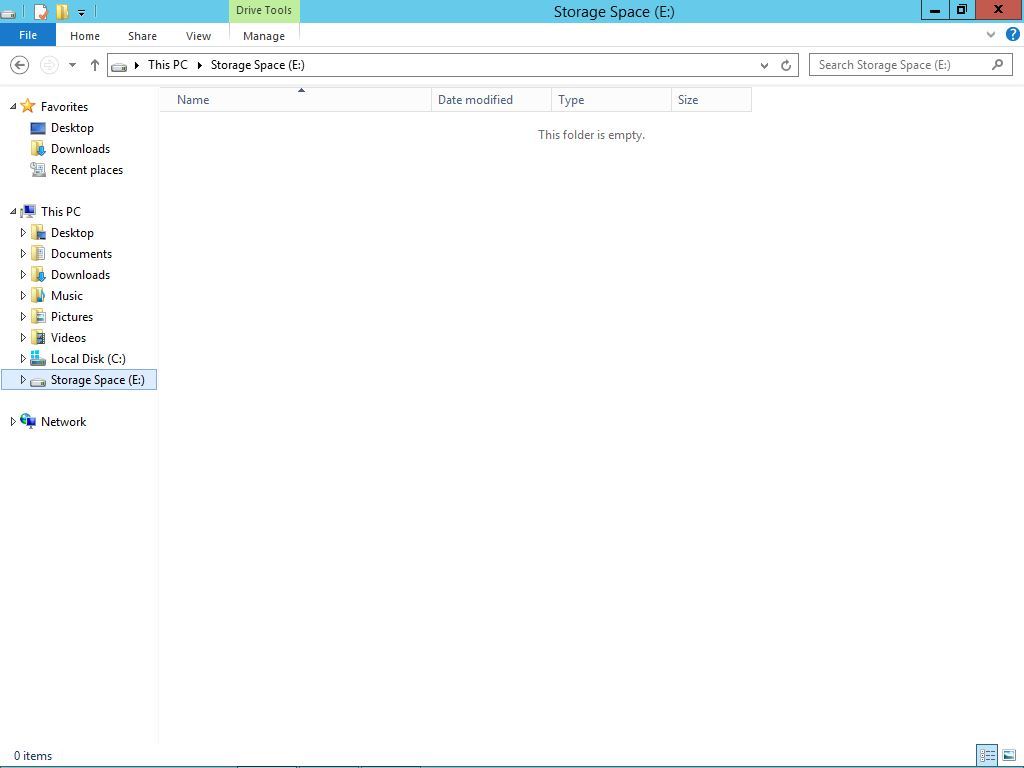Refresh the Storage Space (E:) folder
The width and height of the screenshot is (1024, 768).
pos(786,65)
